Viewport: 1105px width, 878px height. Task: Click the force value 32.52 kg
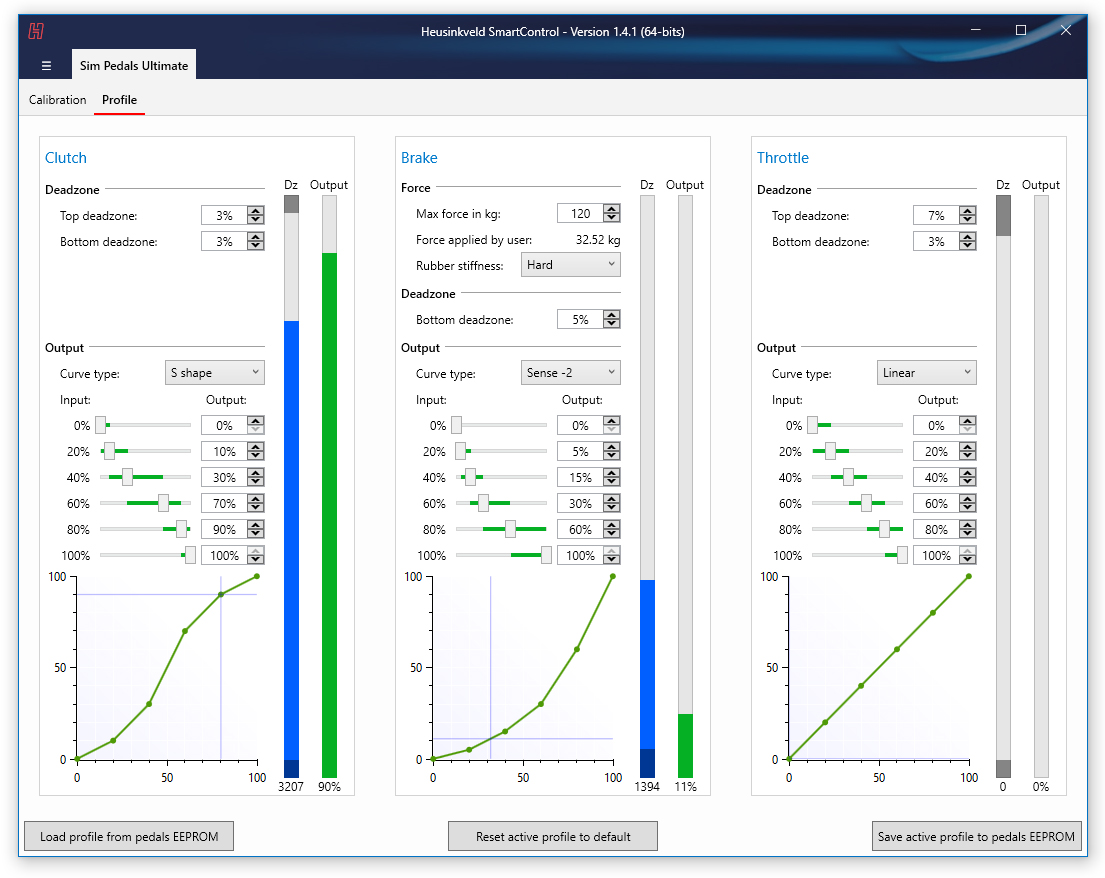[598, 240]
